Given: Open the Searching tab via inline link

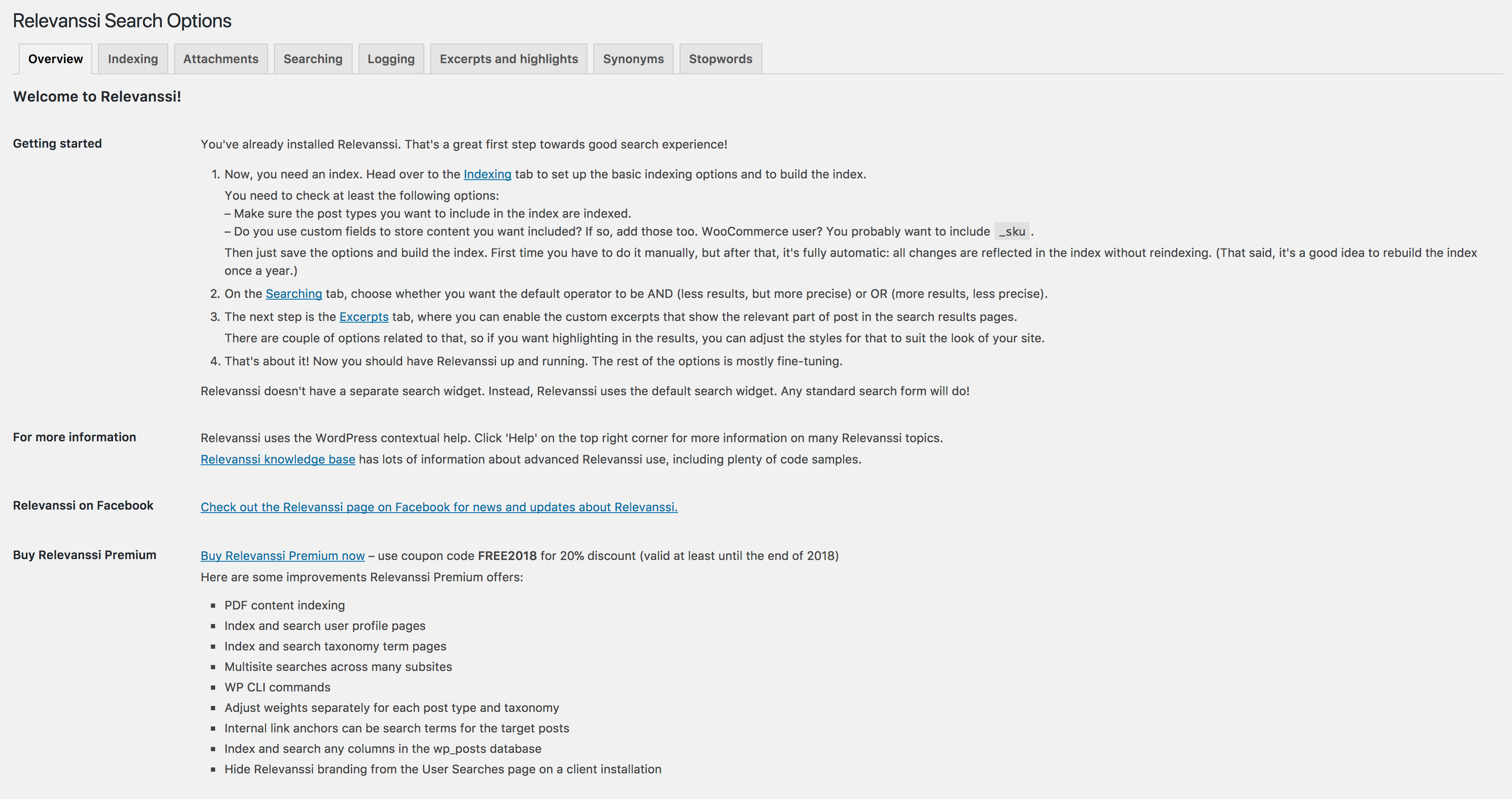Looking at the screenshot, I should 292,293.
